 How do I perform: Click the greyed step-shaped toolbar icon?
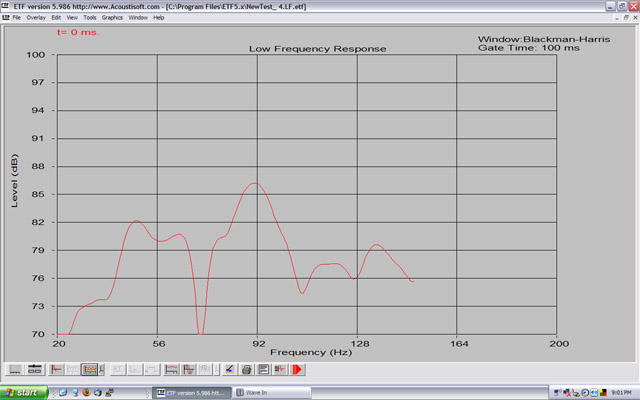click(x=152, y=369)
